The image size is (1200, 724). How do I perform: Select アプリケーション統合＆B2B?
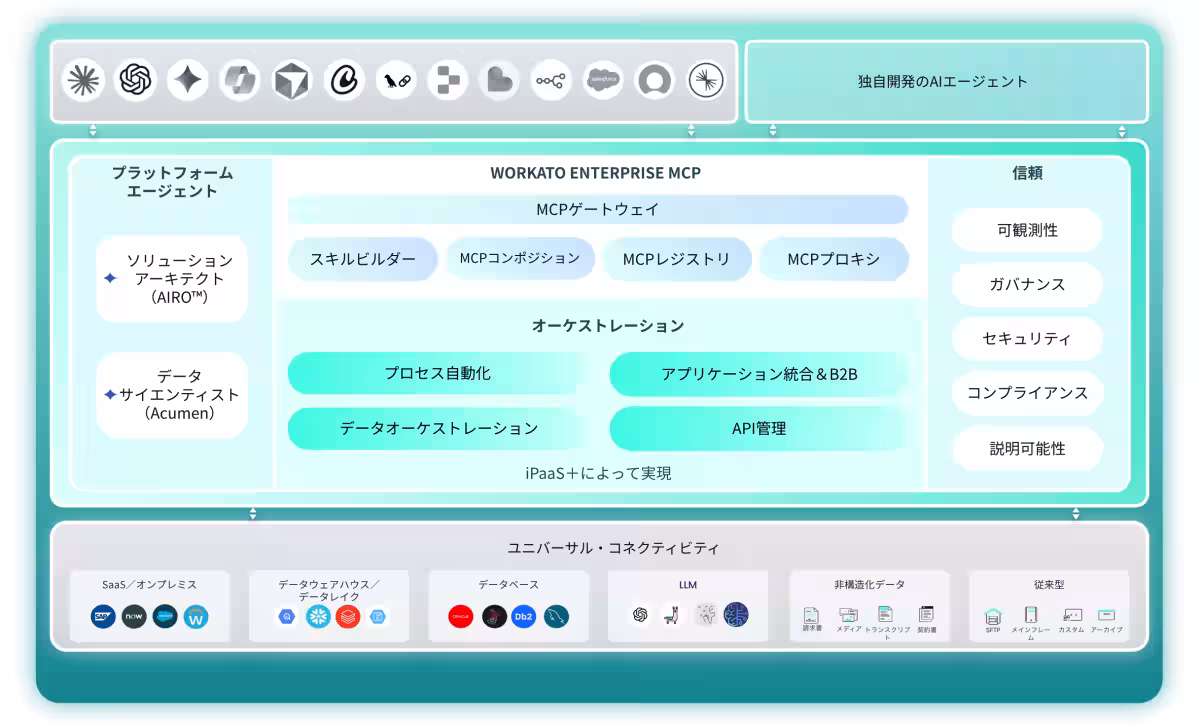point(759,374)
